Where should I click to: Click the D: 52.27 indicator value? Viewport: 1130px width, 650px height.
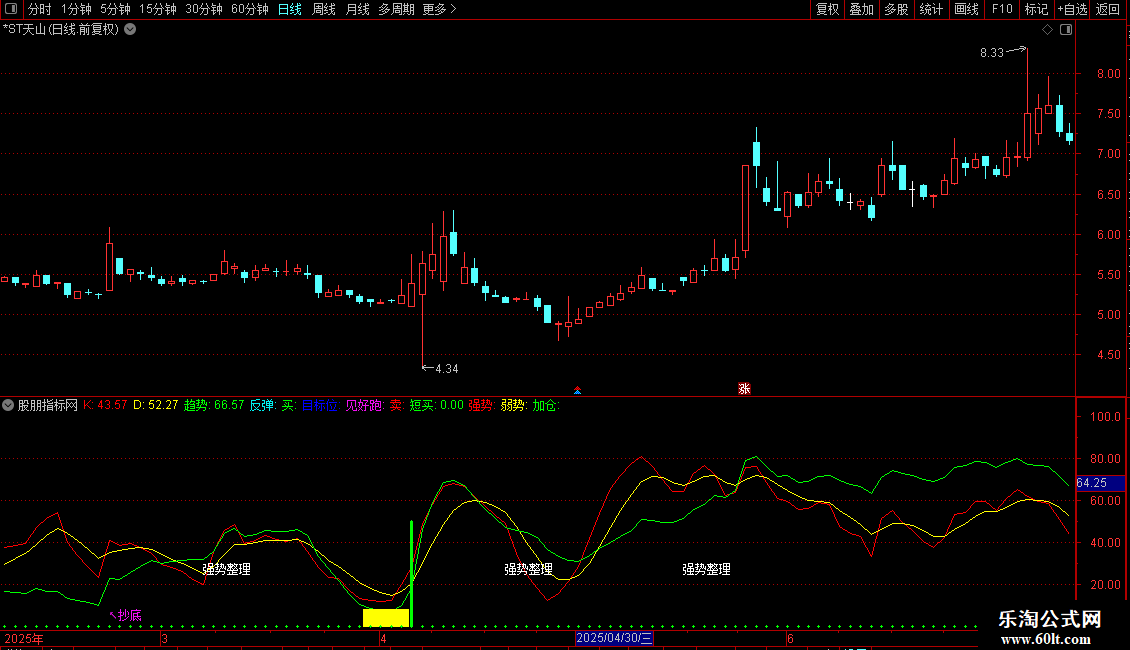tap(156, 405)
